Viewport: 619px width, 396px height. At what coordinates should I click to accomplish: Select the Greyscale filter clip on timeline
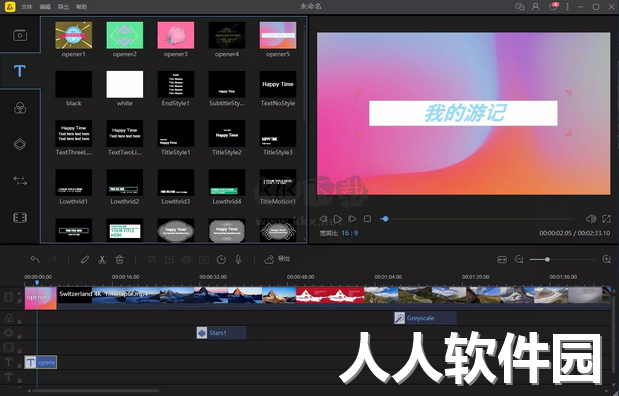(x=425, y=318)
